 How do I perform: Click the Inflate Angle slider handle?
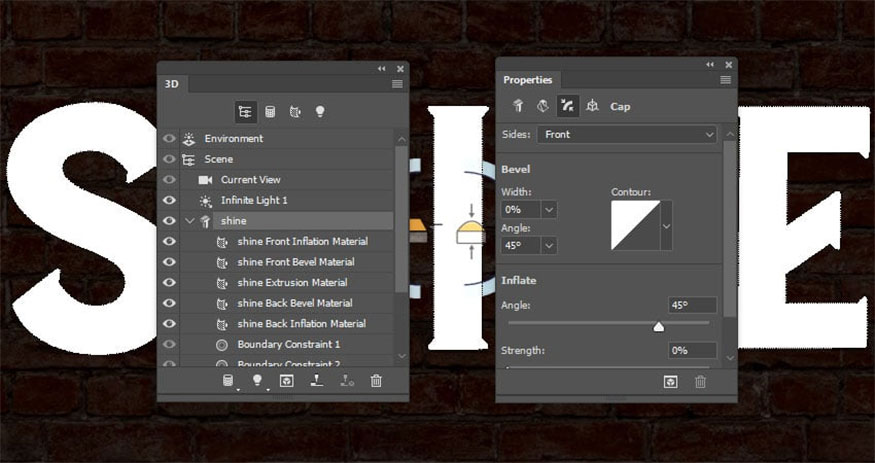[658, 327]
